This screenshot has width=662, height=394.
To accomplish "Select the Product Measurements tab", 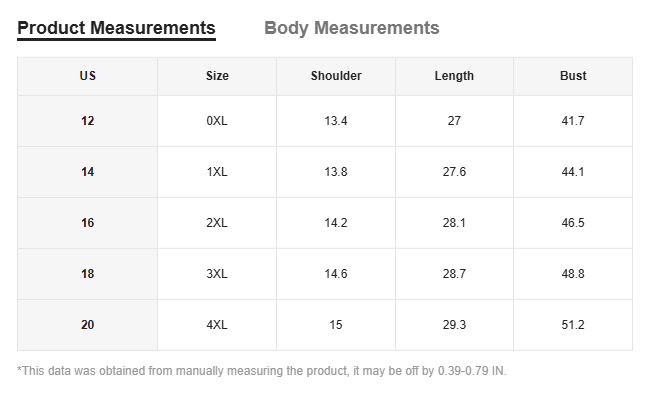I will point(116,28).
